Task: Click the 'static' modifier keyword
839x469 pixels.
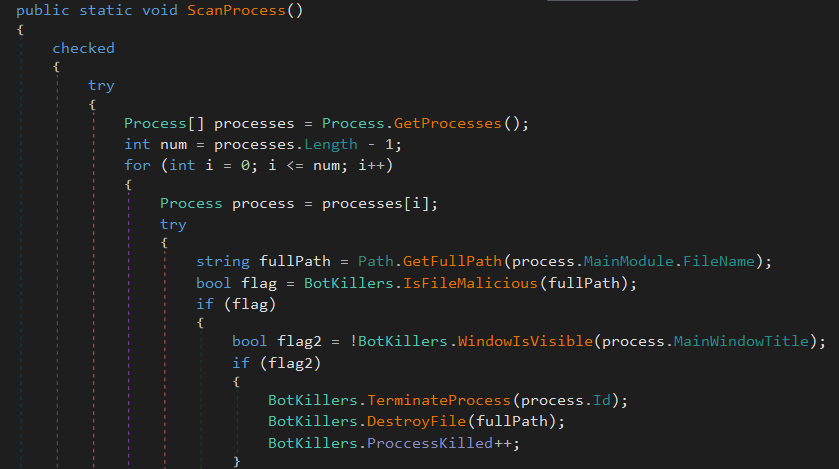Action: (105, 10)
